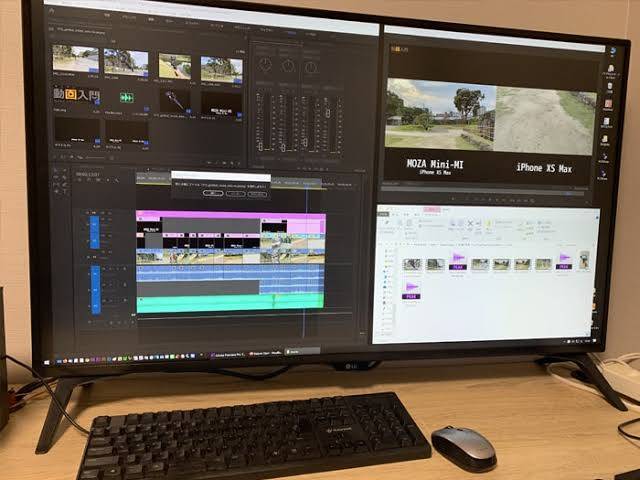Click the middle button in the dialog

point(236,193)
